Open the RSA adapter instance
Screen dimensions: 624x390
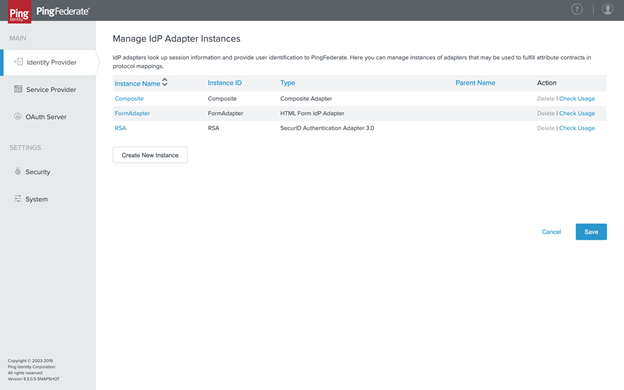click(x=120, y=128)
